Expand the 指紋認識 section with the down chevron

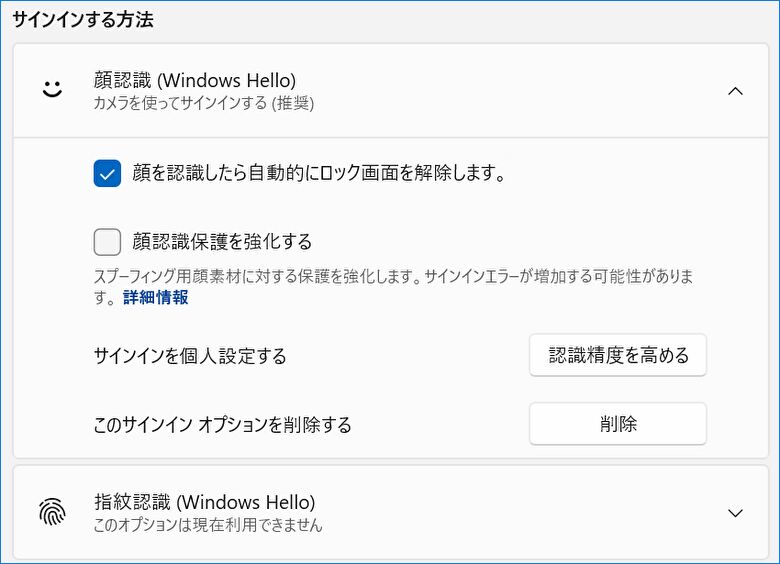coord(735,513)
